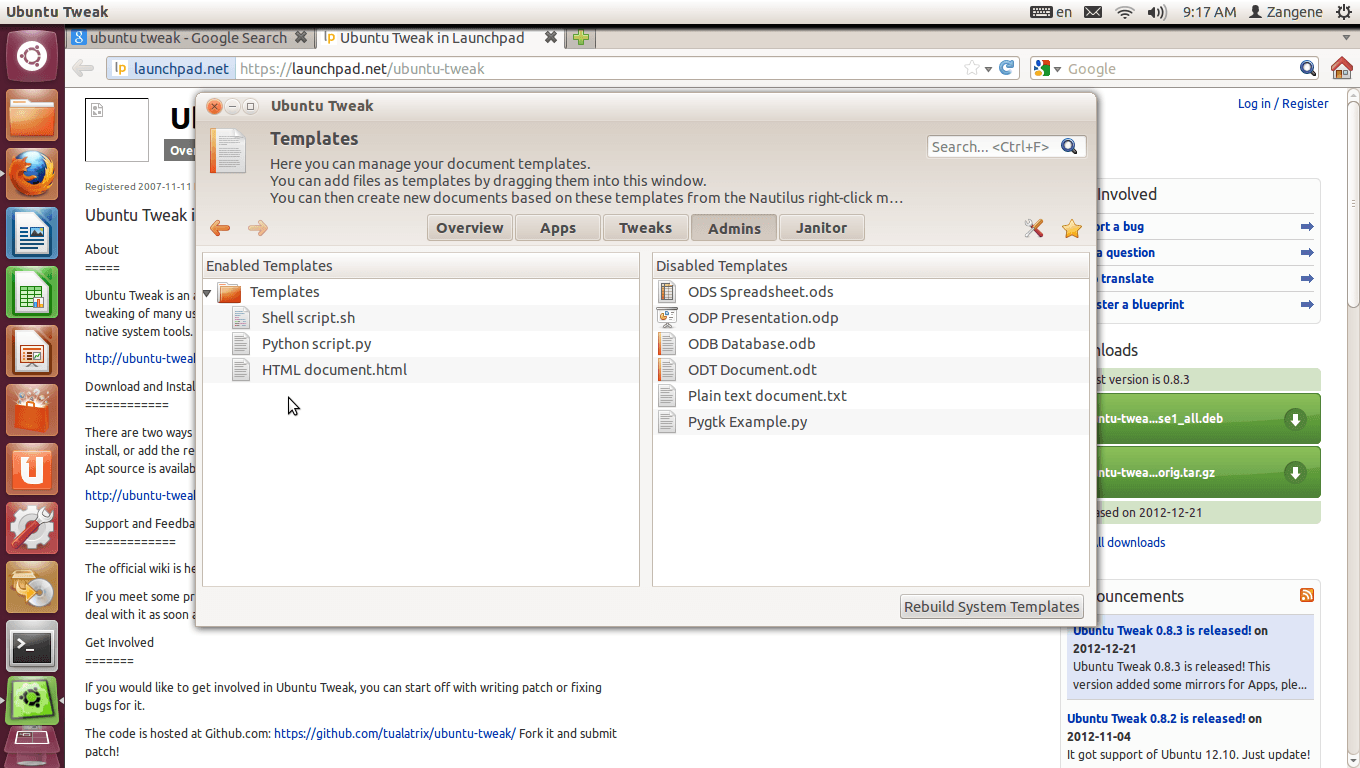Open system power cog menu
Viewport: 1360px width, 768px height.
click(1343, 12)
